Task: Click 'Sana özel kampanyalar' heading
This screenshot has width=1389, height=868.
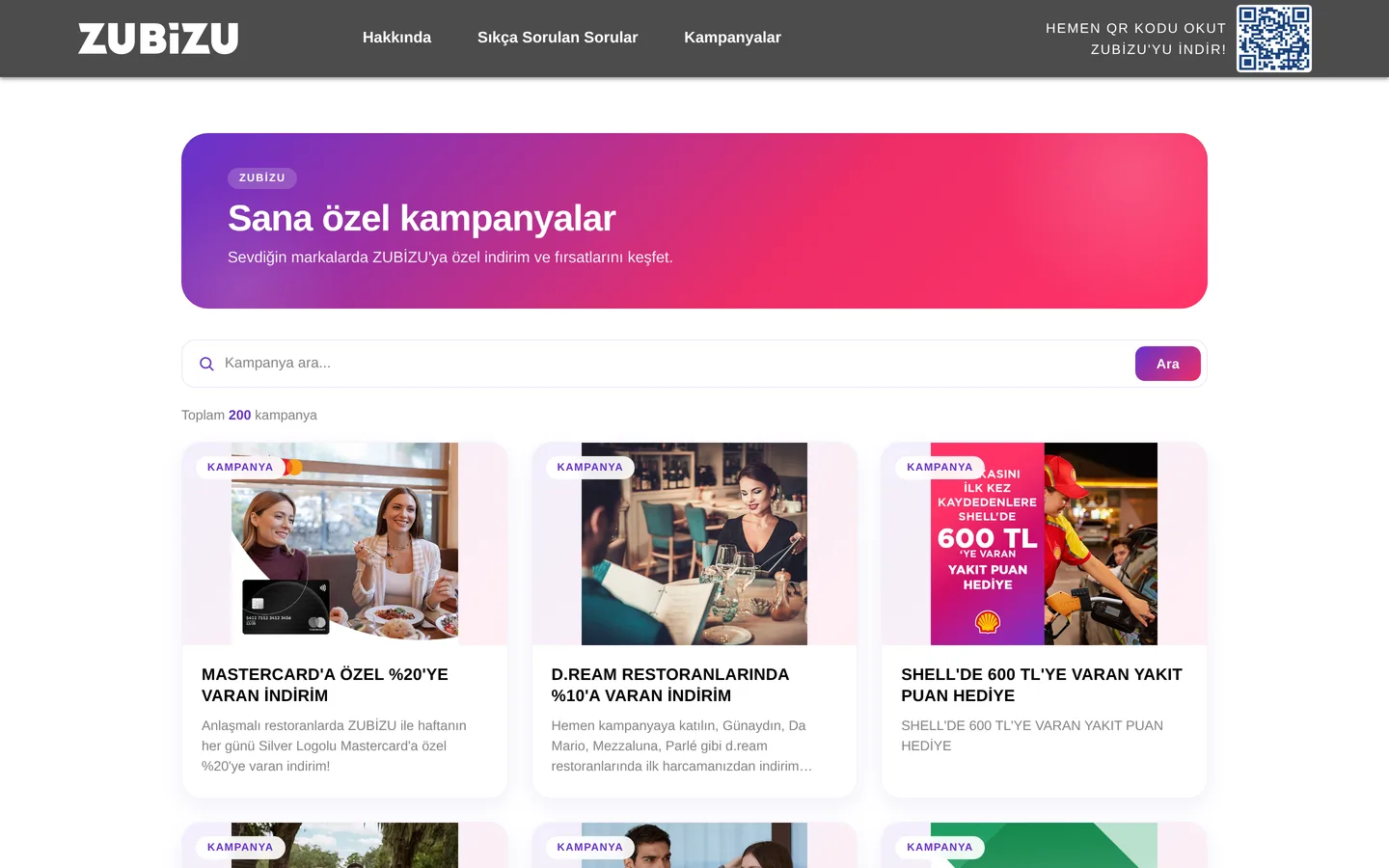Action: point(422,219)
